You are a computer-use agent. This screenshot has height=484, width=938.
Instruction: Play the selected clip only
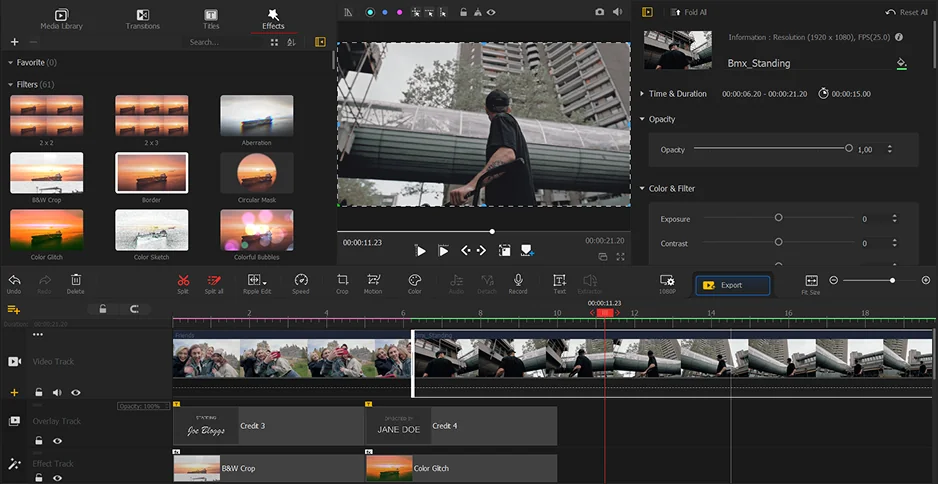tap(443, 251)
